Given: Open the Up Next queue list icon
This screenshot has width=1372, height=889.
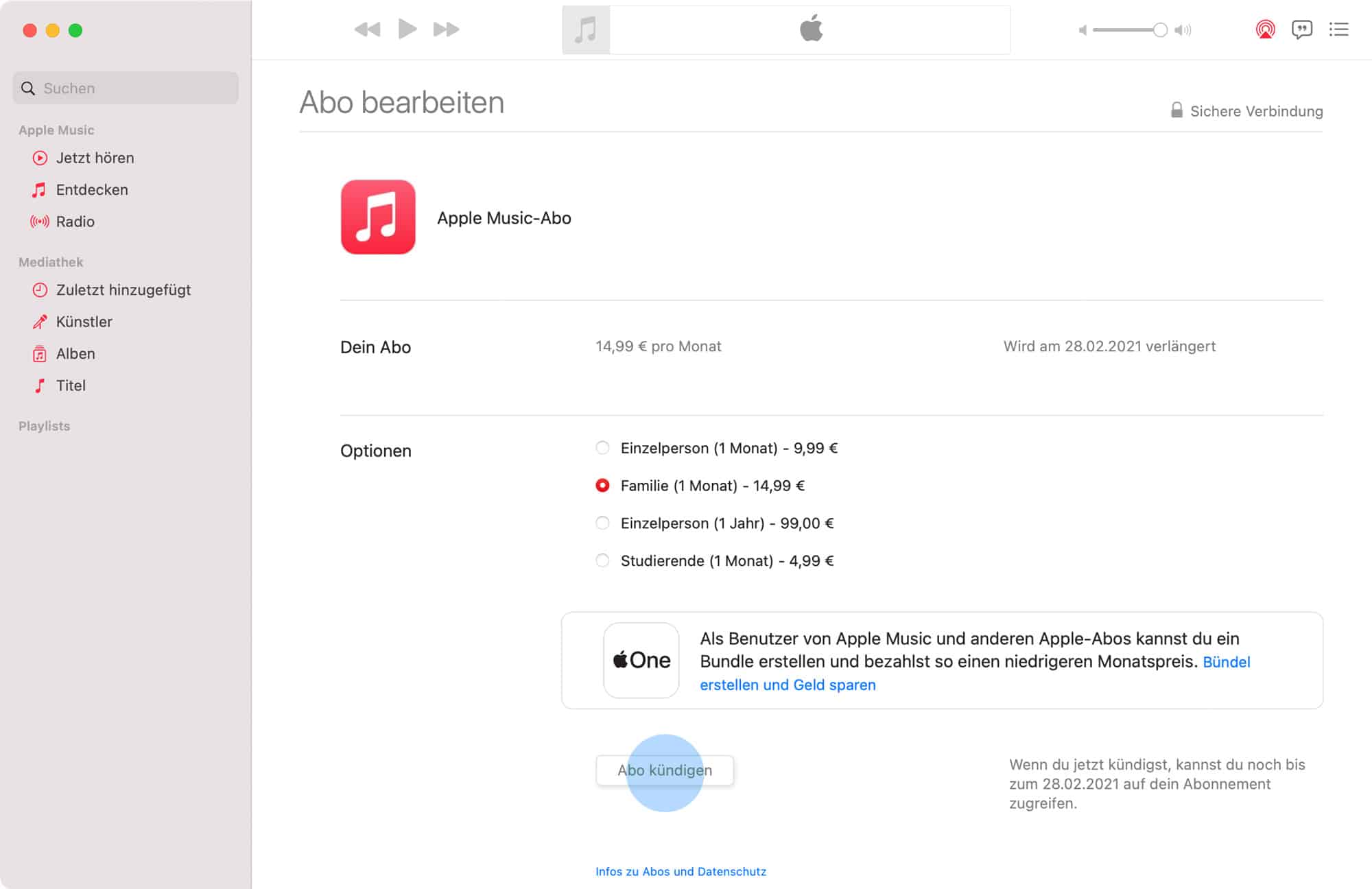Looking at the screenshot, I should [x=1338, y=29].
